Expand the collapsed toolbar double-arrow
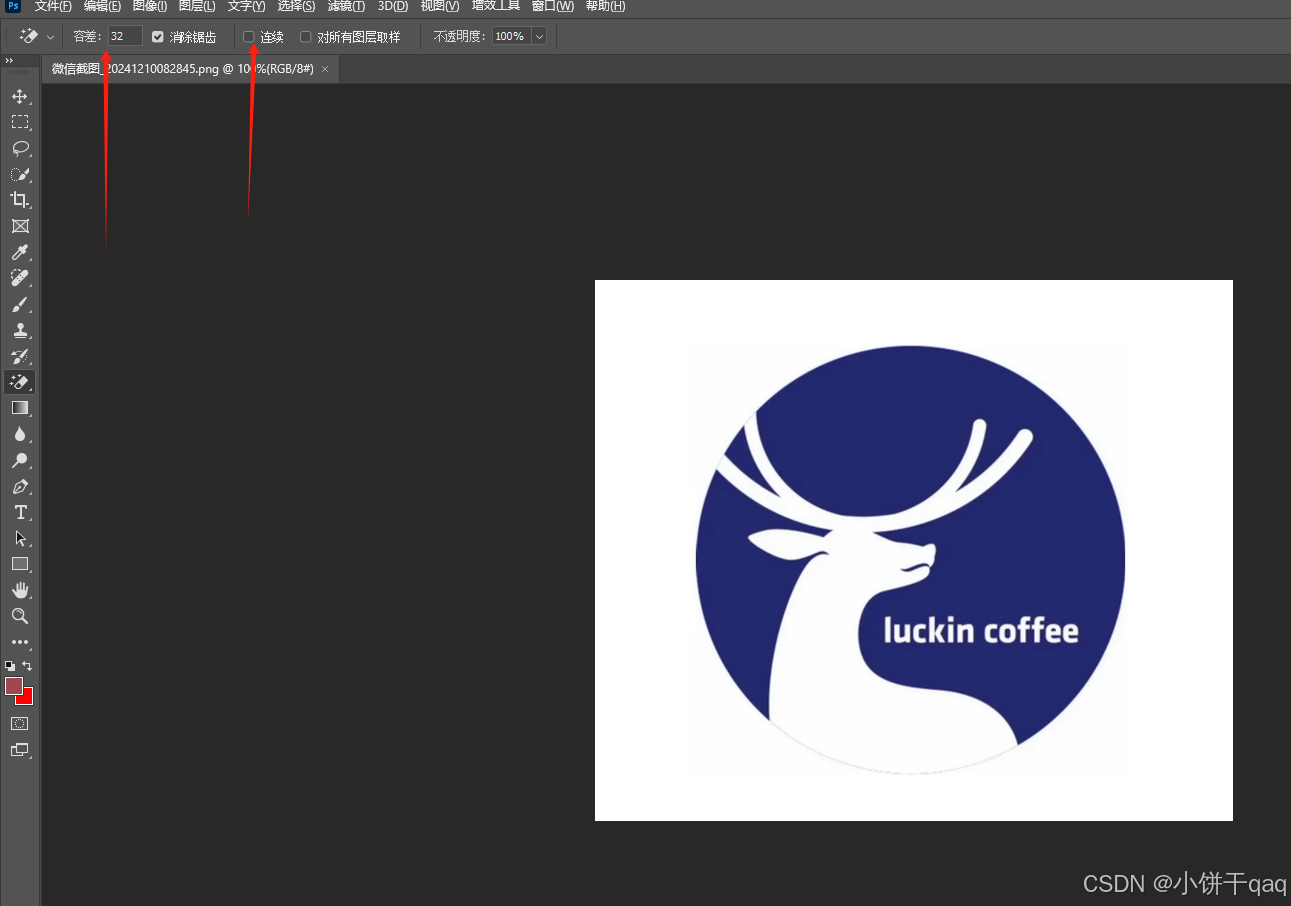This screenshot has height=906, width=1291. 9,61
